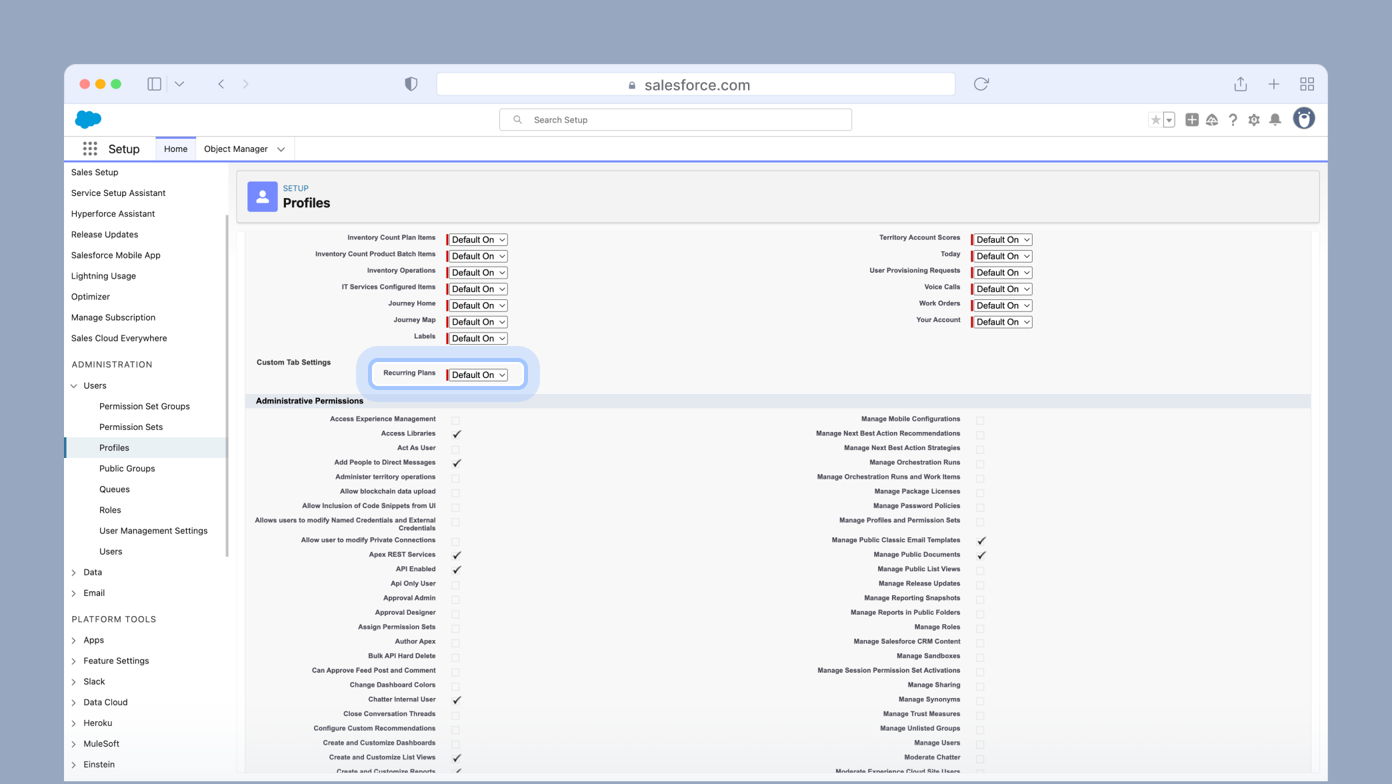The height and width of the screenshot is (784, 1392).
Task: Expand the Data section in the sidebar
Action: tap(74, 572)
